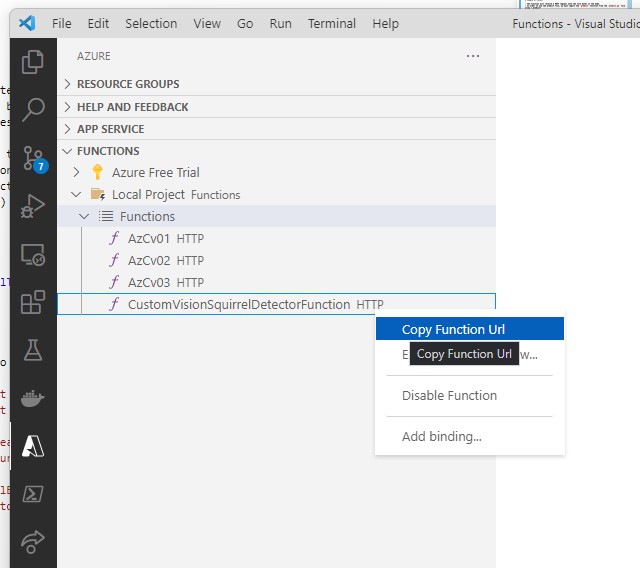
Task: Click the VS Code logo icon
Action: click(x=27, y=23)
